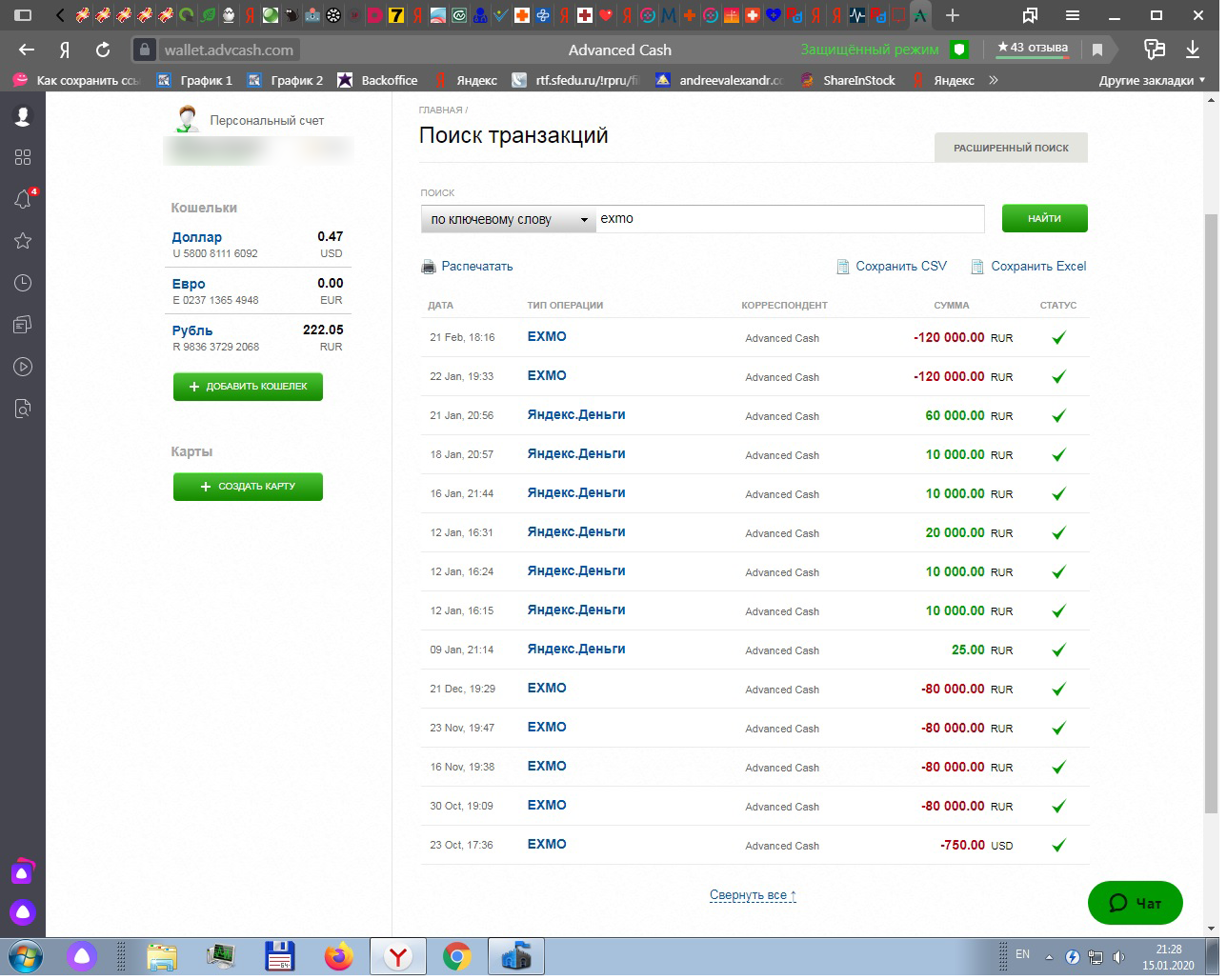Click 'ДОБАВИТЬ КОШЕЛЕК' button
Screen dimensions: 1227x980
[248, 387]
